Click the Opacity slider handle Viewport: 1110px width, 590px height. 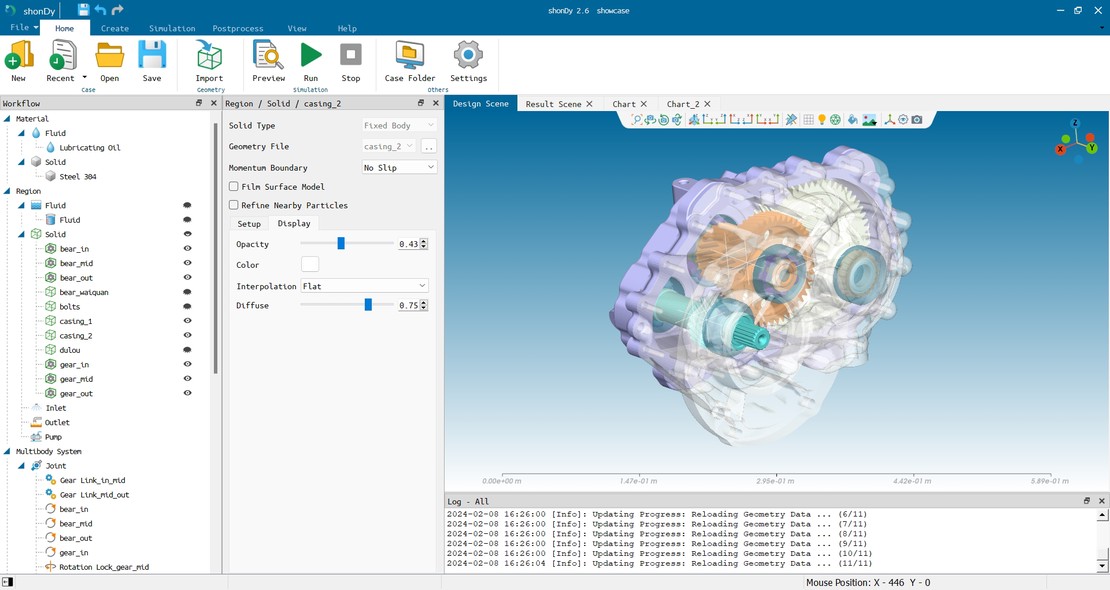341,244
